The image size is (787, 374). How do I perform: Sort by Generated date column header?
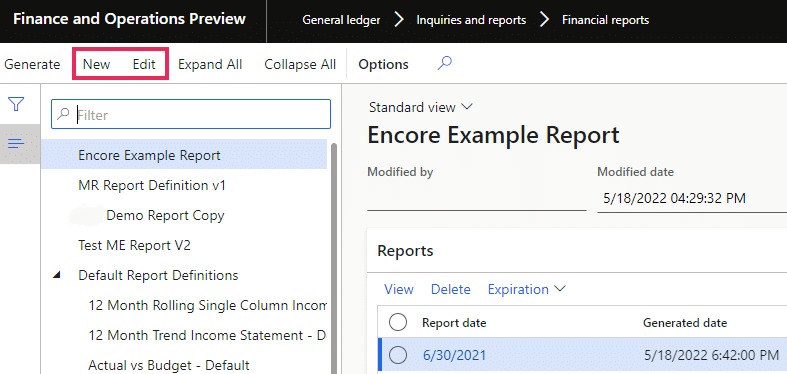[x=685, y=323]
